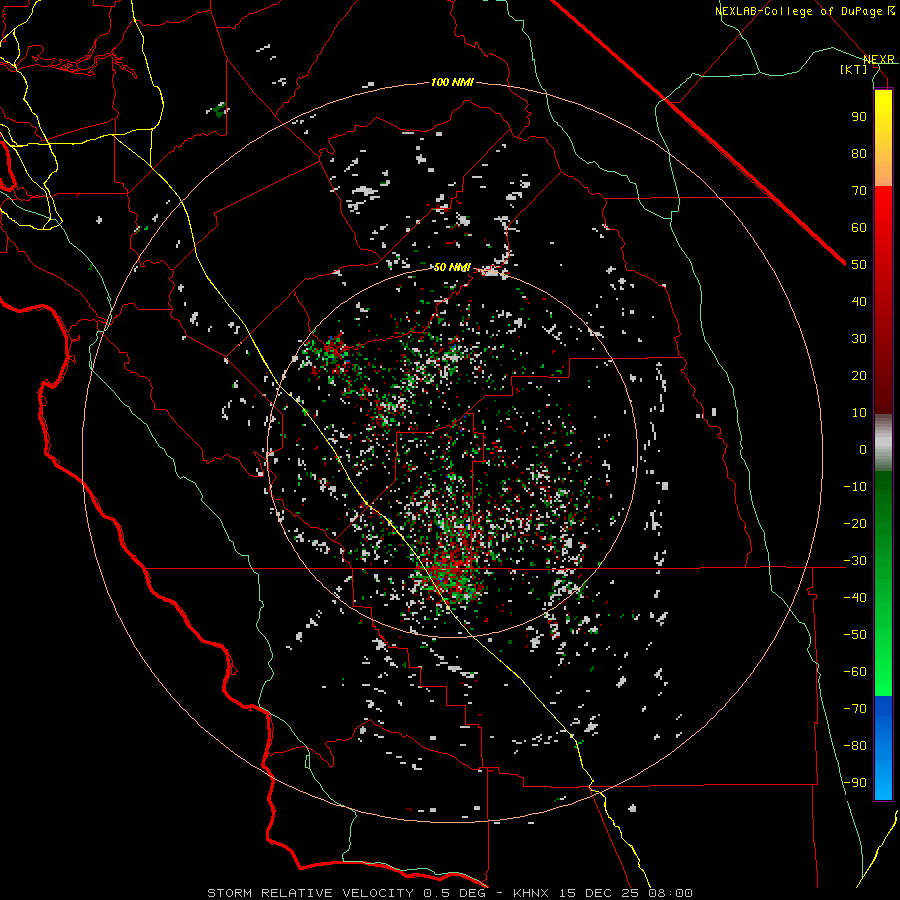Image resolution: width=900 pixels, height=900 pixels.
Task: Click the -70 value on the velocity scale
Action: [x=855, y=708]
